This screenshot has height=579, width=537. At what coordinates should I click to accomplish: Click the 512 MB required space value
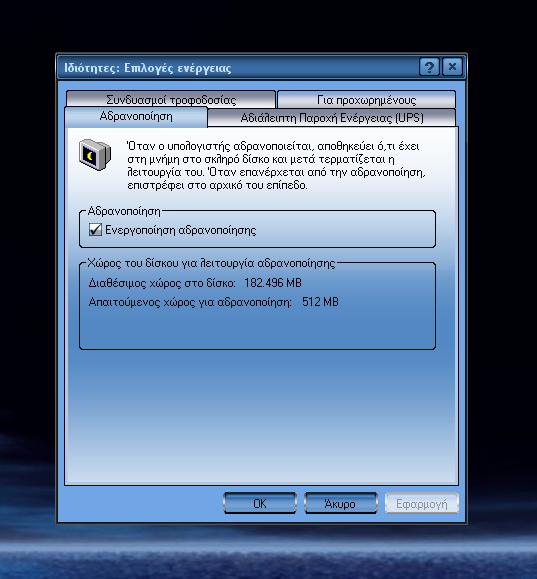[x=320, y=302]
